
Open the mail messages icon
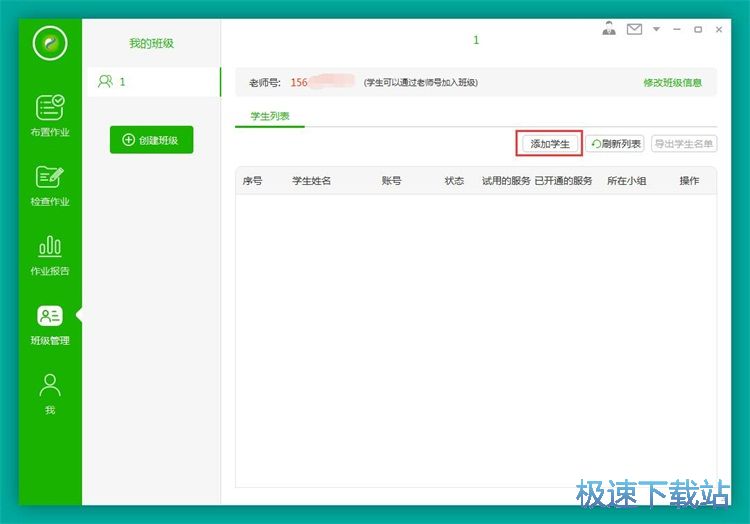click(x=634, y=29)
